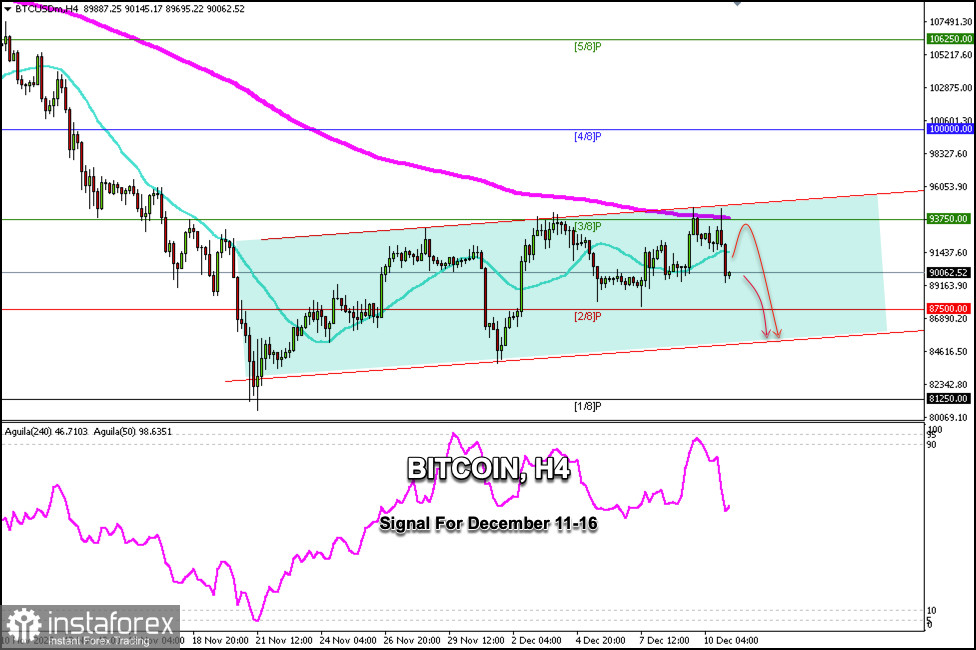
Task: Click the 4 Dec 20:00 time axis label
Action: point(601,640)
